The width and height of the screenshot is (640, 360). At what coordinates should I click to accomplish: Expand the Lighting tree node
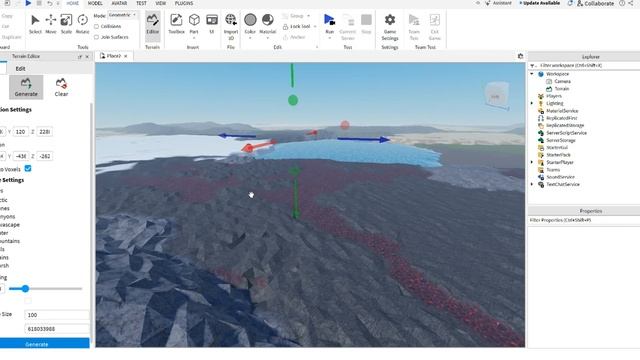coord(532,103)
